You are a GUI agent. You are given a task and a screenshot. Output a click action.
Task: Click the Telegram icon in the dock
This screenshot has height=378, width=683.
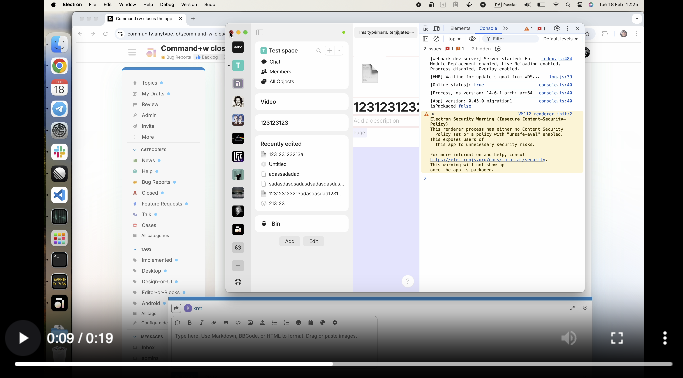click(59, 109)
